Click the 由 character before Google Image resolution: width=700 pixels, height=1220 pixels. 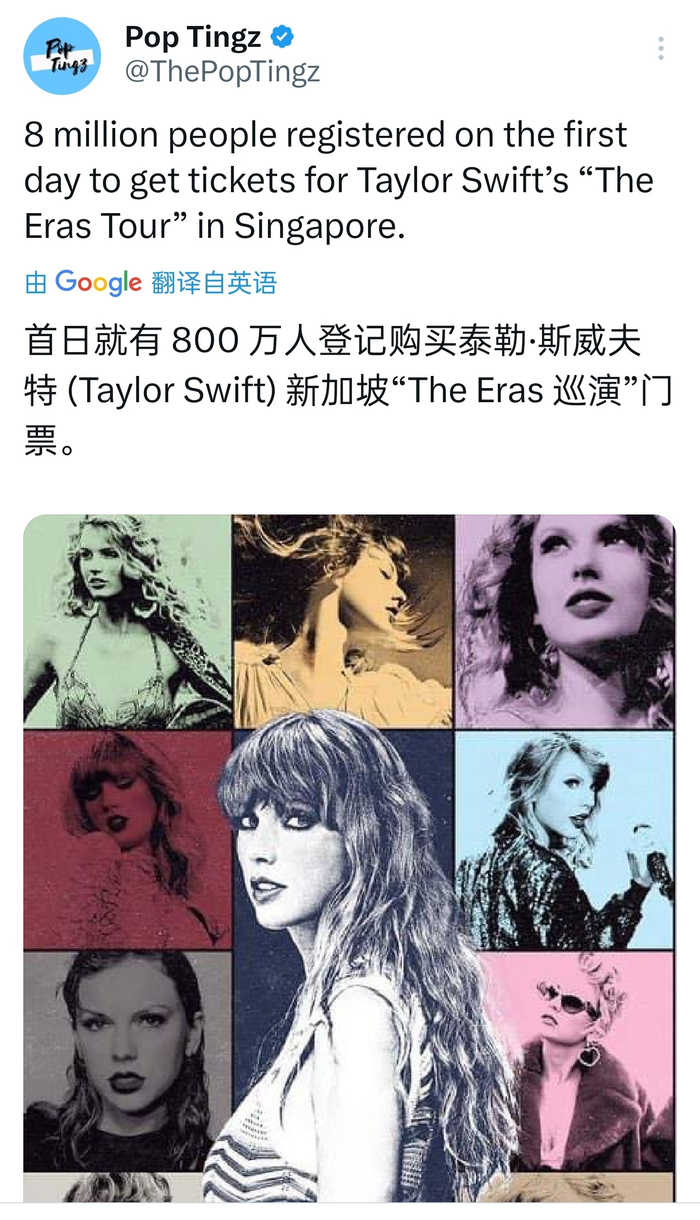(36, 283)
